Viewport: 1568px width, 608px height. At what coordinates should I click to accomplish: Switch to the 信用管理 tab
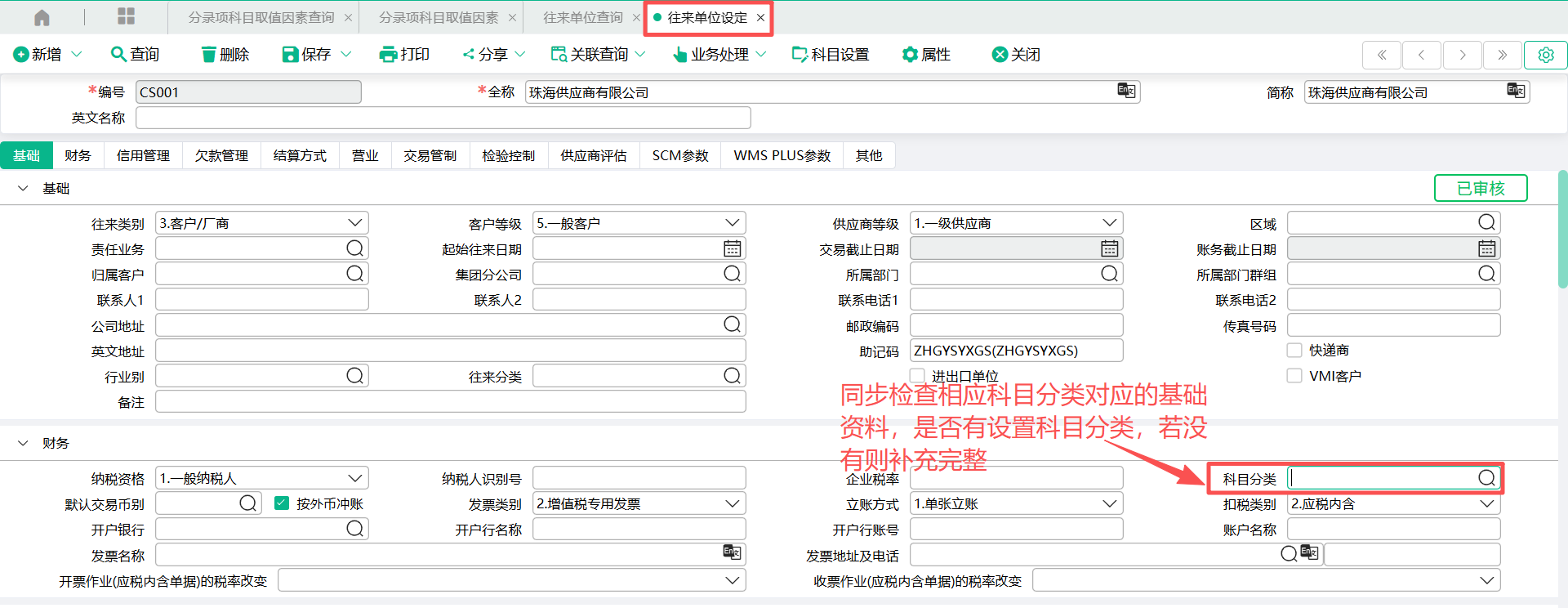pos(143,155)
